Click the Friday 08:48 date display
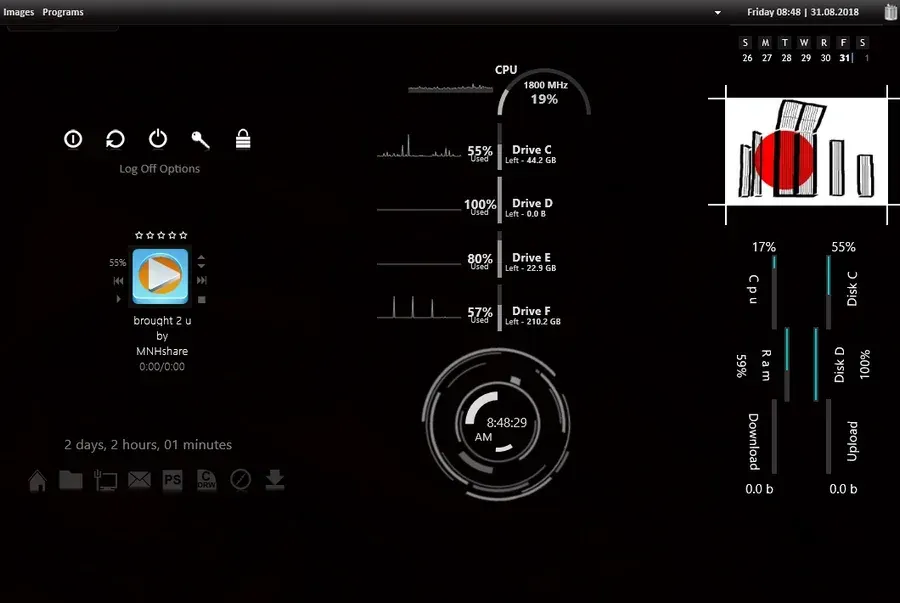This screenshot has height=603, width=900. (803, 12)
